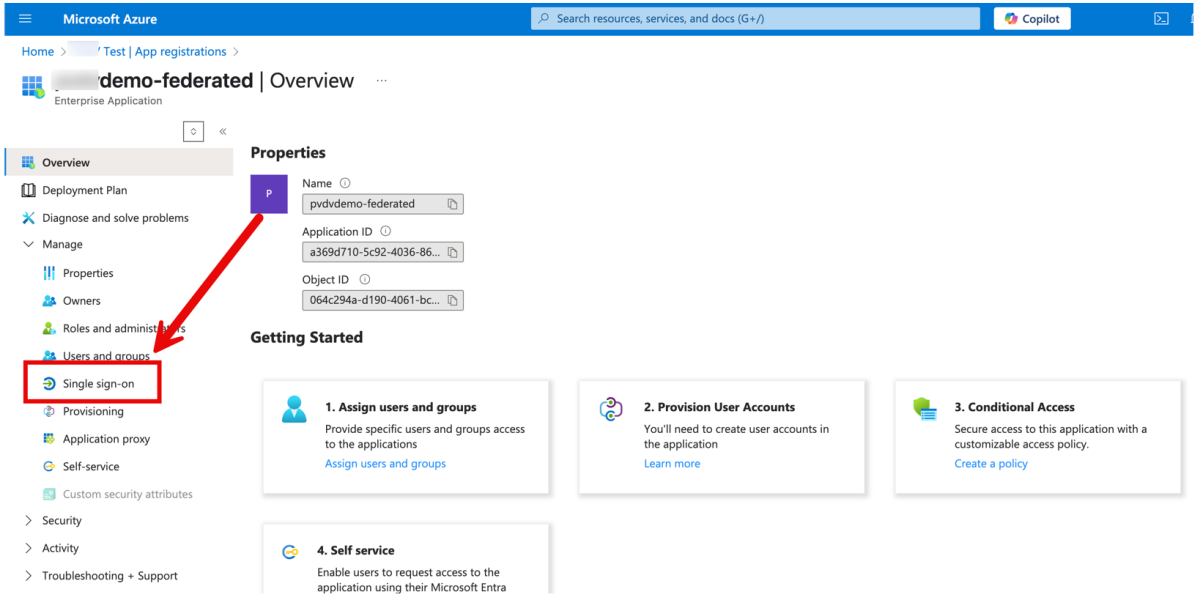Go to Home breadcrumb link
This screenshot has width=1200, height=600.
pos(38,52)
